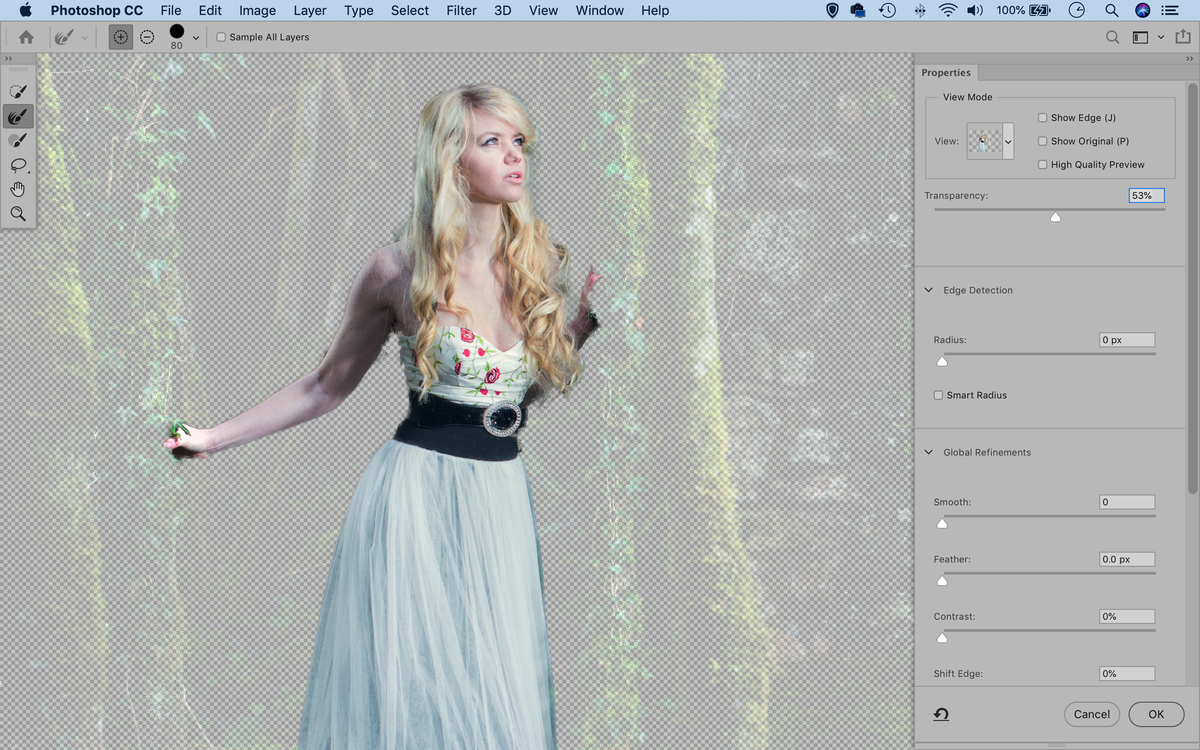
Task: Select the Refine Edge Brush tool
Action: tap(17, 115)
